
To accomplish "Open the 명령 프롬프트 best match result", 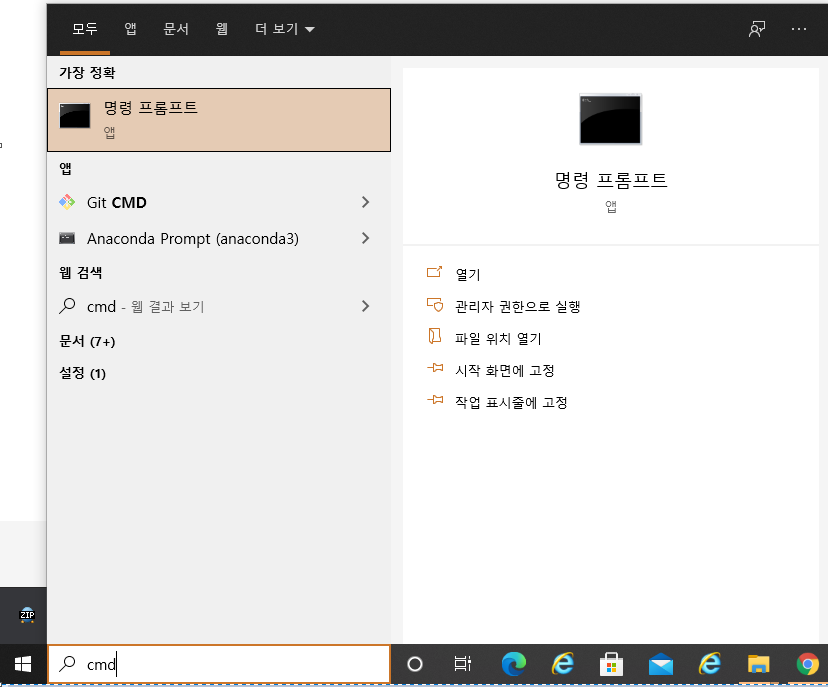I will (219, 120).
